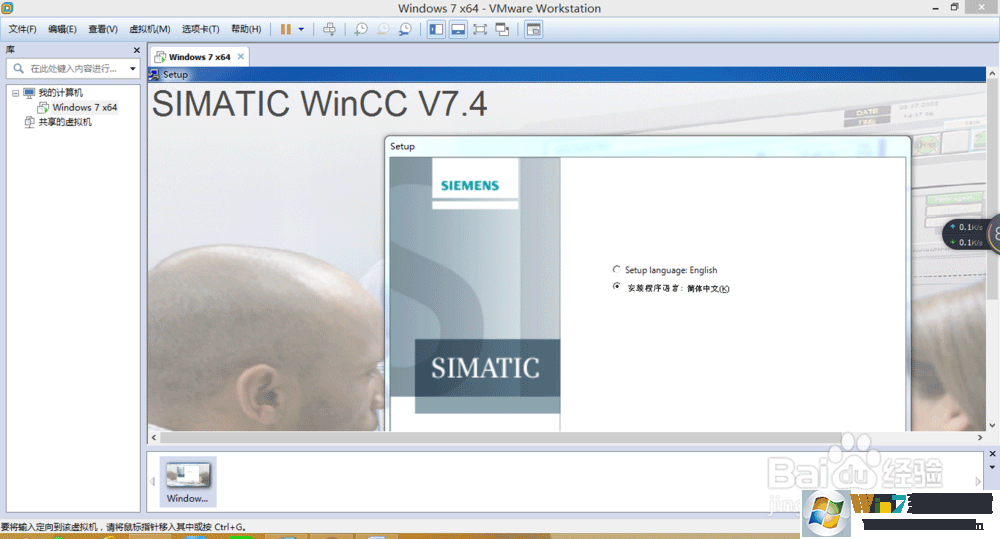
Task: Open the power options dropdown arrow
Action: pyautogui.click(x=301, y=30)
